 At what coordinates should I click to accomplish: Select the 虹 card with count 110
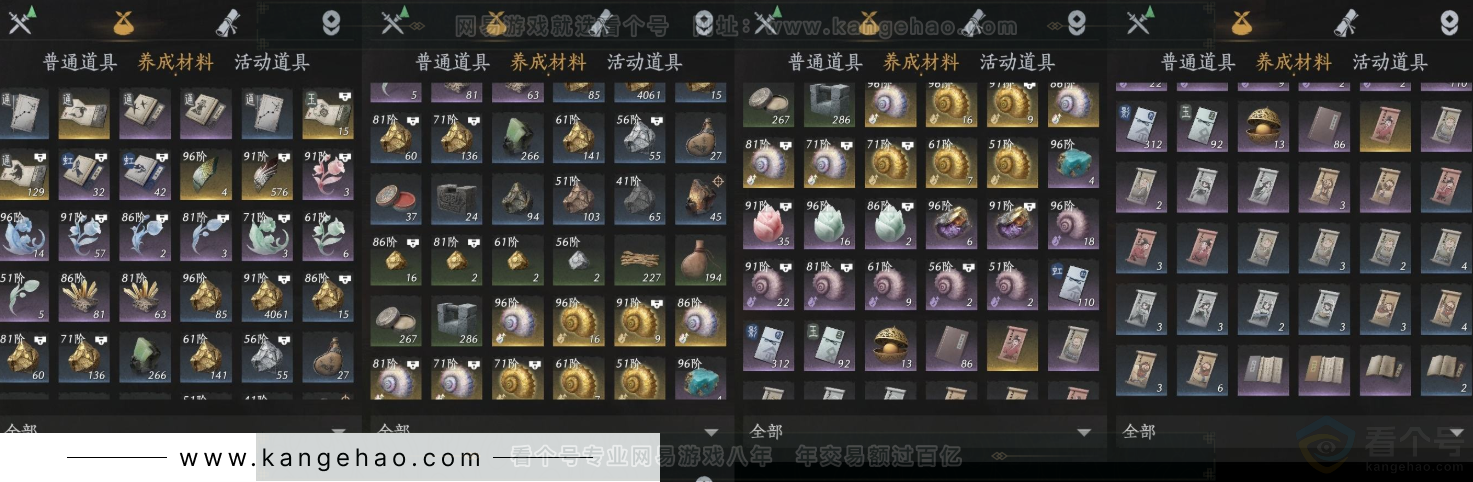[x=1072, y=284]
